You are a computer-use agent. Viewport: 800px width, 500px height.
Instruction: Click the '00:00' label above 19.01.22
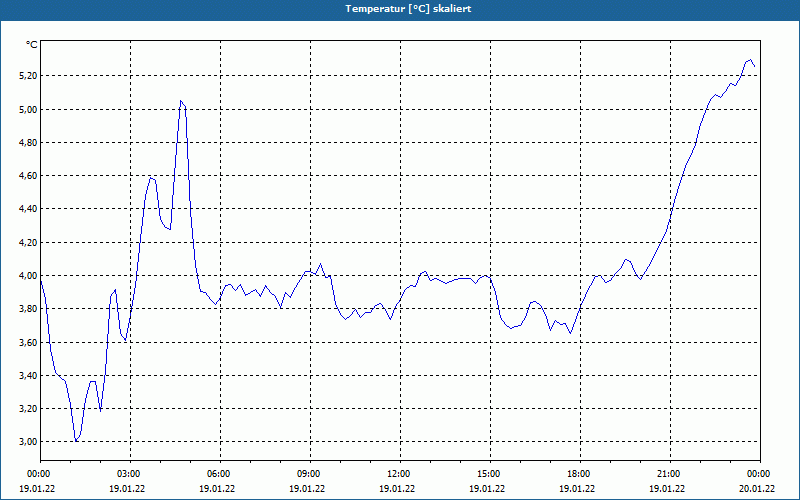click(38, 474)
